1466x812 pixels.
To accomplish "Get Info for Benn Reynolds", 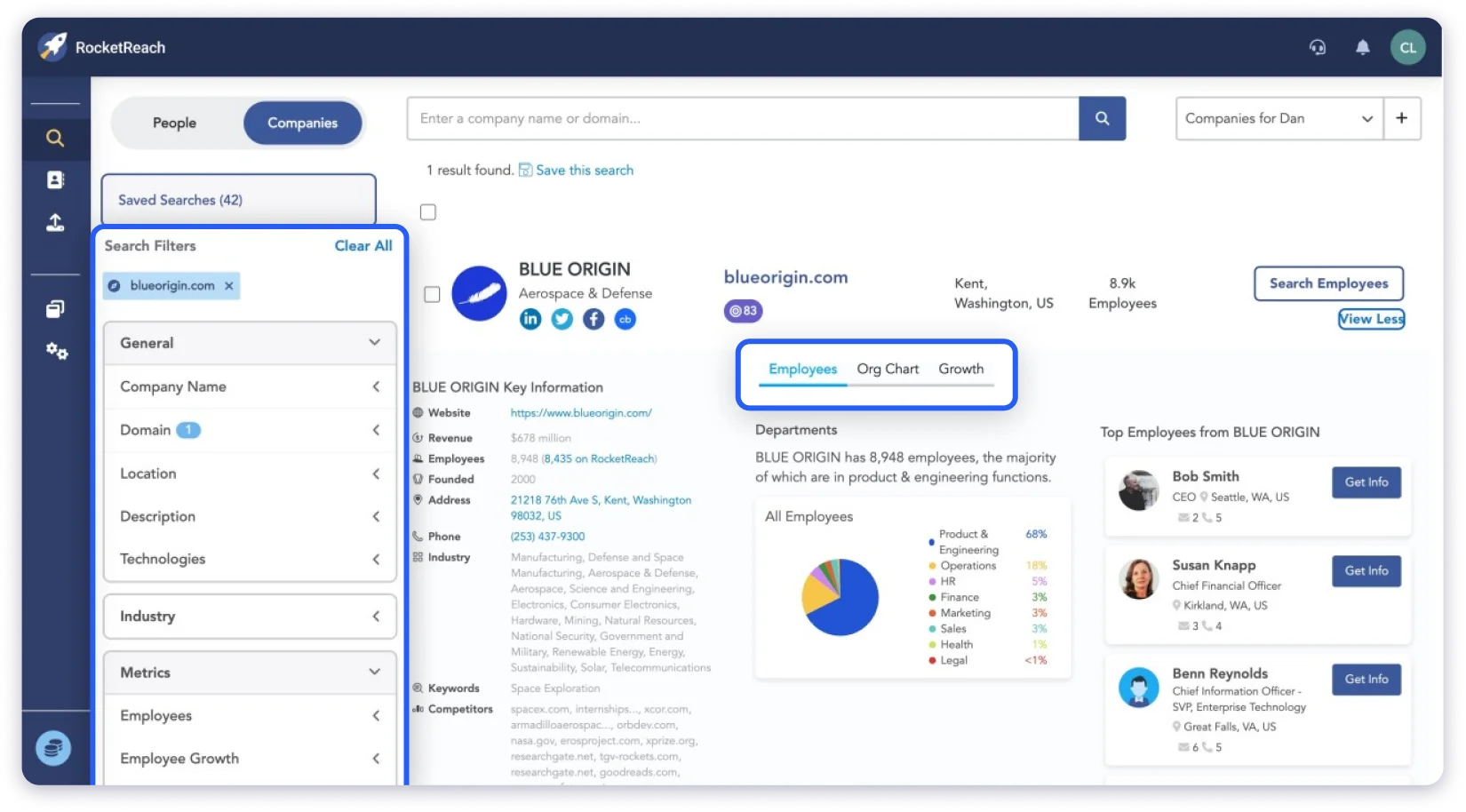I will point(1366,680).
